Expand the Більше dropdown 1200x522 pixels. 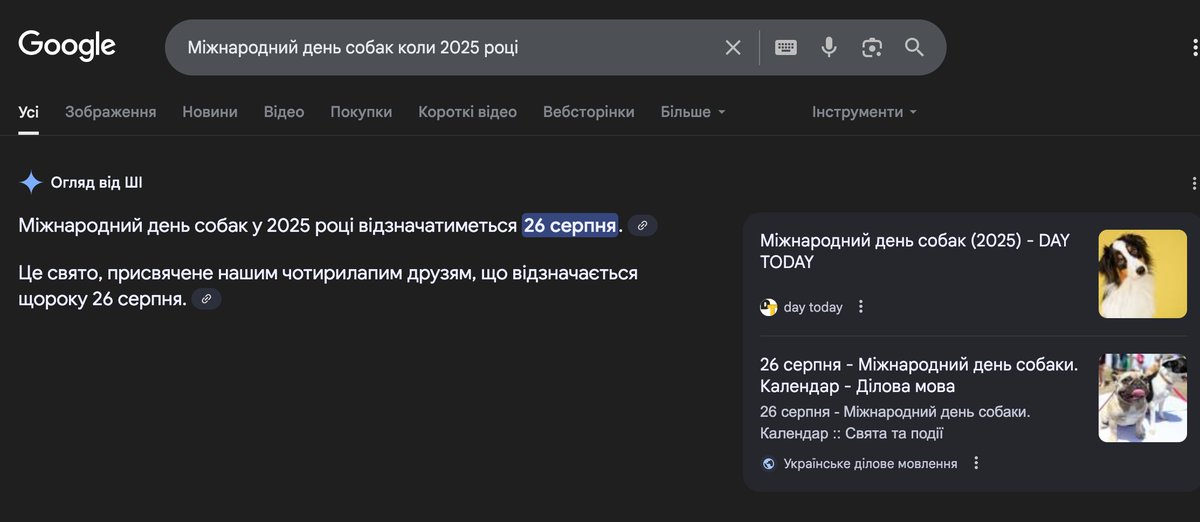click(x=693, y=112)
